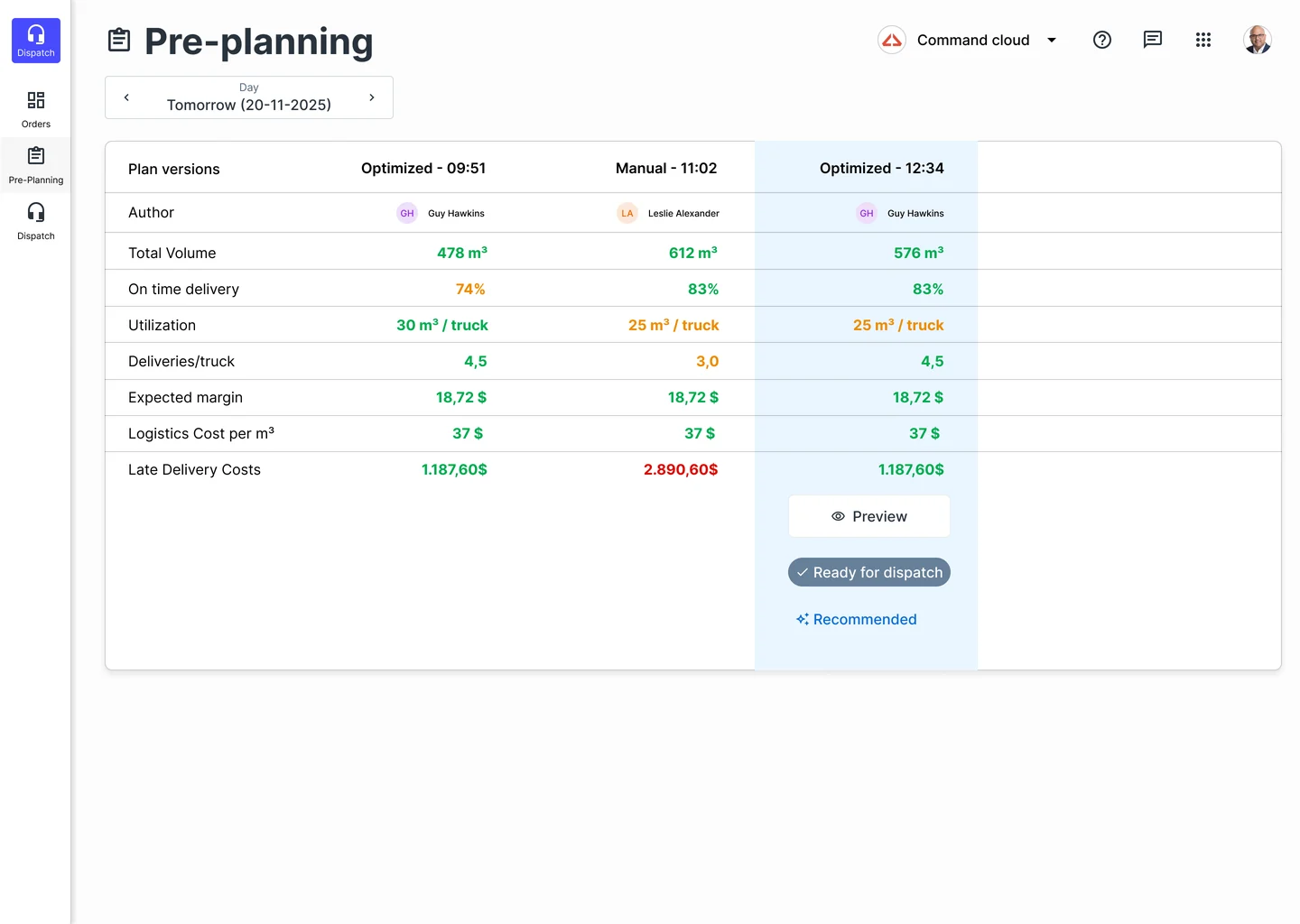Click the Late Delivery Costs row label
The width and height of the screenshot is (1300, 924).
195,469
